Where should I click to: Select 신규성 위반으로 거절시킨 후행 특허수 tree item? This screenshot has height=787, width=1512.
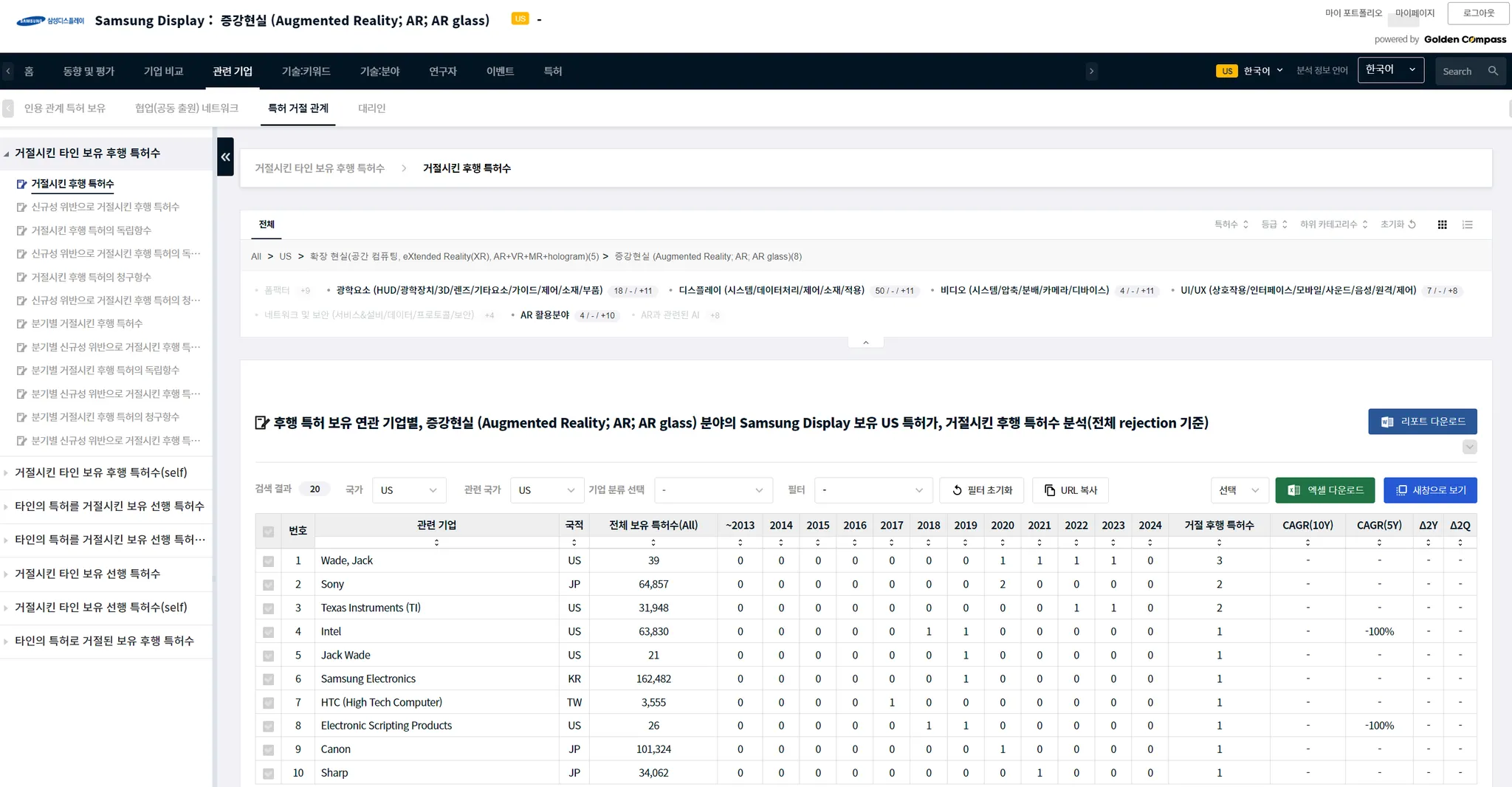[105, 207]
